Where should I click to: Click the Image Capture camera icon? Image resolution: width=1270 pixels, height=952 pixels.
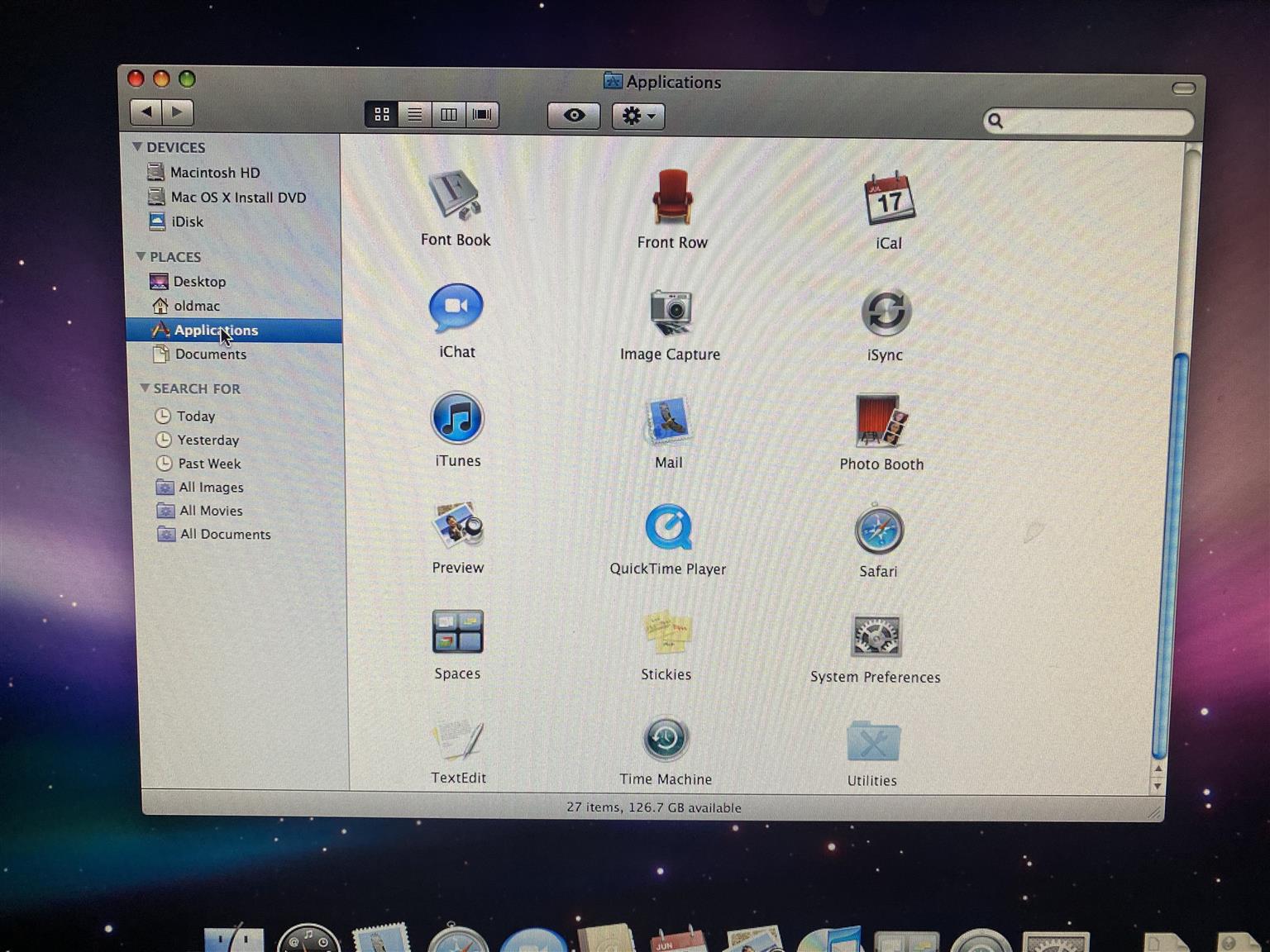[x=670, y=312]
